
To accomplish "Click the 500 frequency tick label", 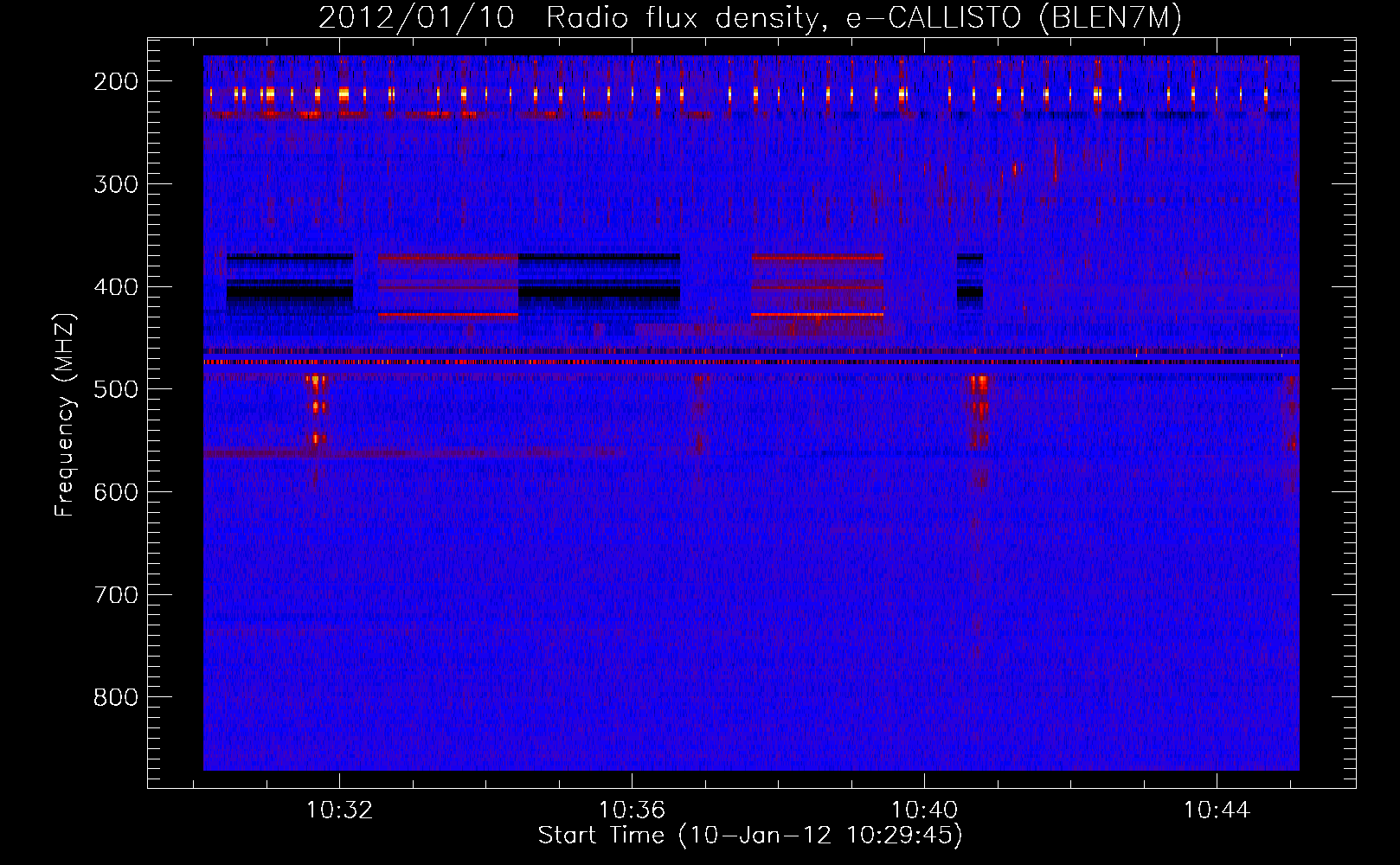I will [x=115, y=389].
